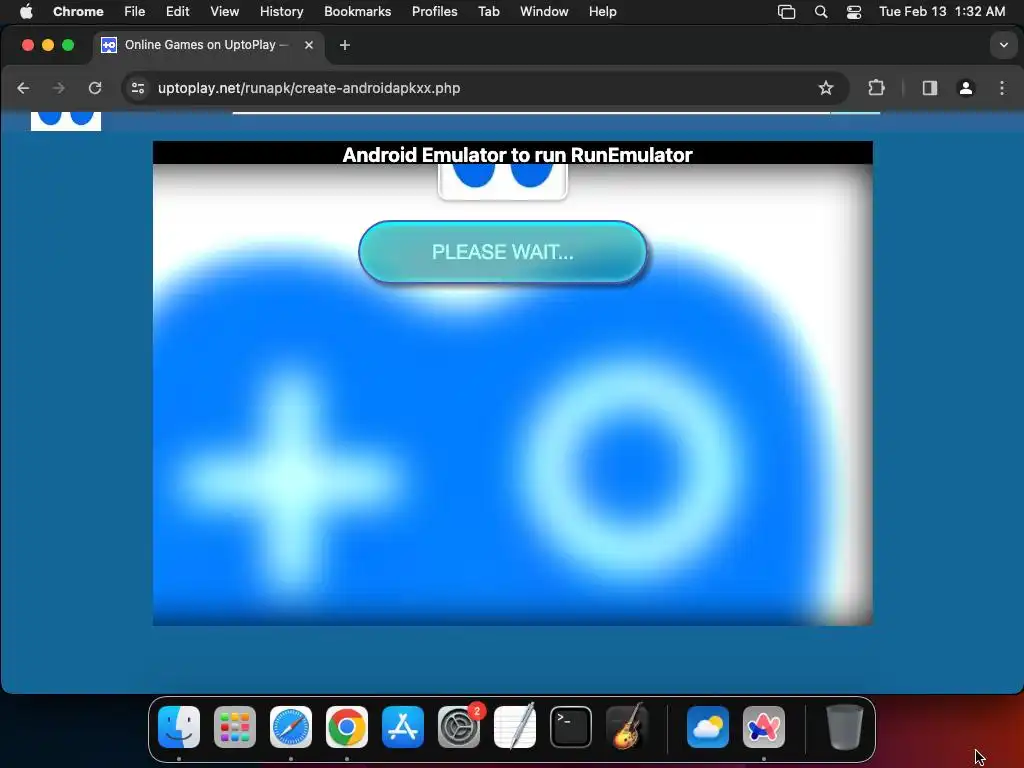Open the View menu

point(224,12)
